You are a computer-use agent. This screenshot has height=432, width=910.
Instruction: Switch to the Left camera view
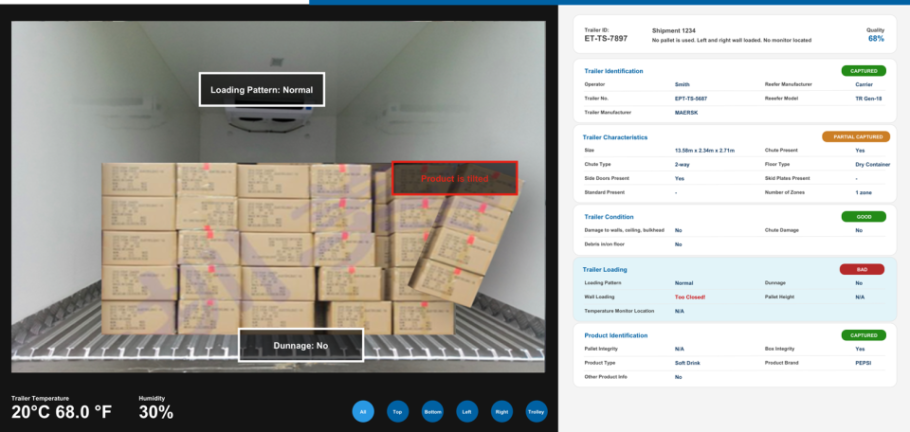[x=466, y=411]
